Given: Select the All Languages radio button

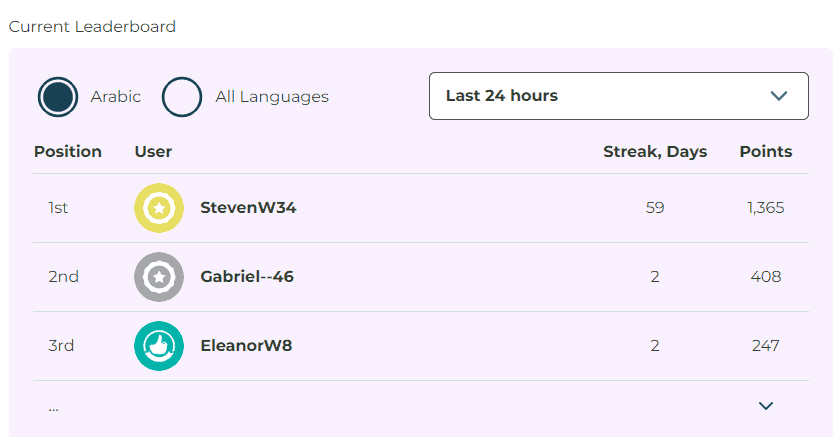Looking at the screenshot, I should (x=183, y=97).
